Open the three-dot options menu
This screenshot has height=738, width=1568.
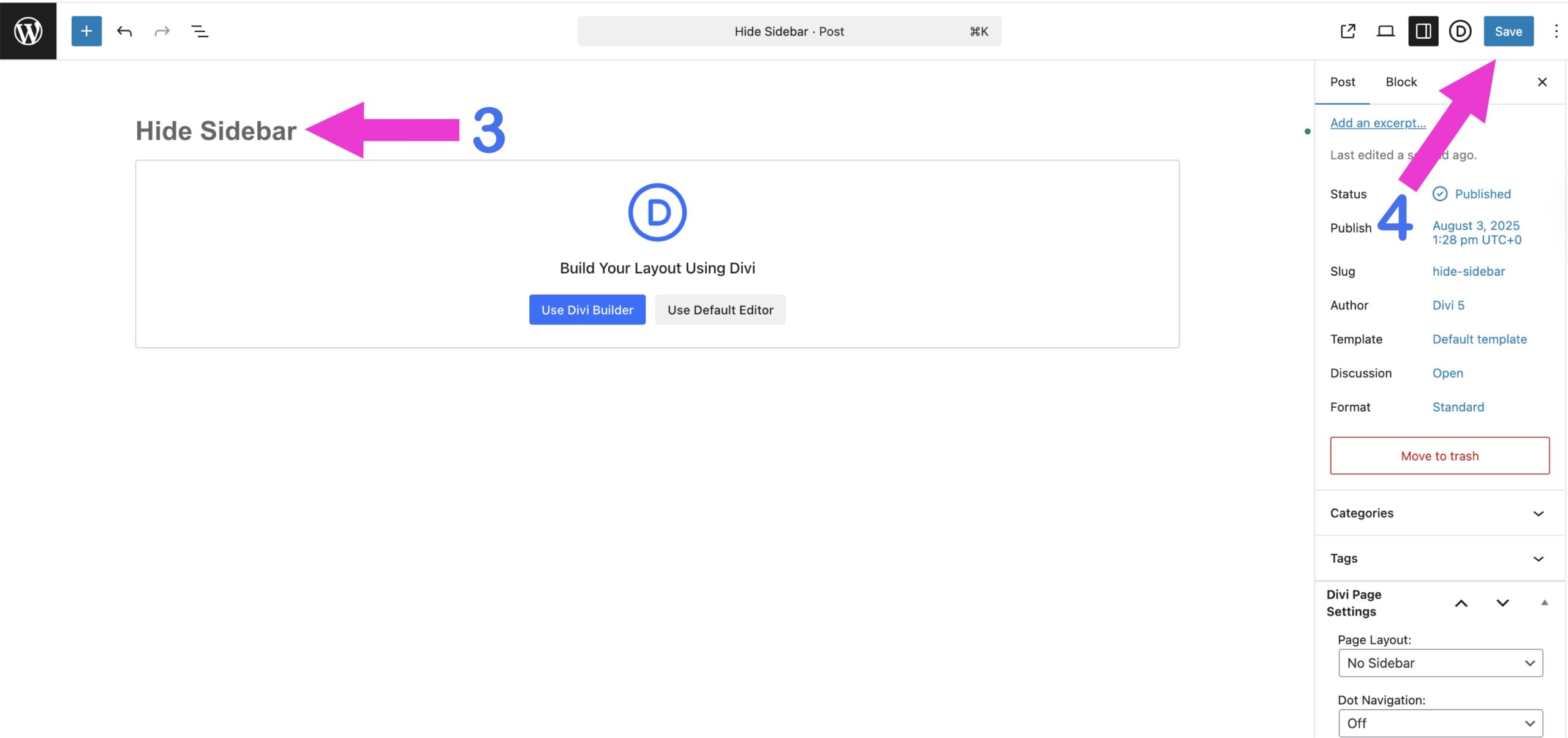pyautogui.click(x=1556, y=31)
